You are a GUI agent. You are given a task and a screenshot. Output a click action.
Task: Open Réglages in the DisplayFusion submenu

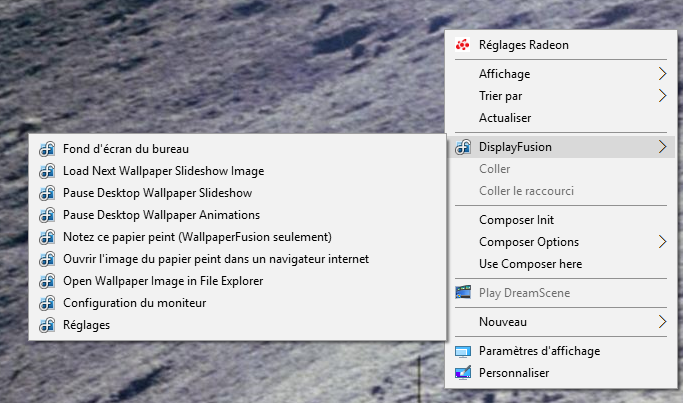coord(86,325)
